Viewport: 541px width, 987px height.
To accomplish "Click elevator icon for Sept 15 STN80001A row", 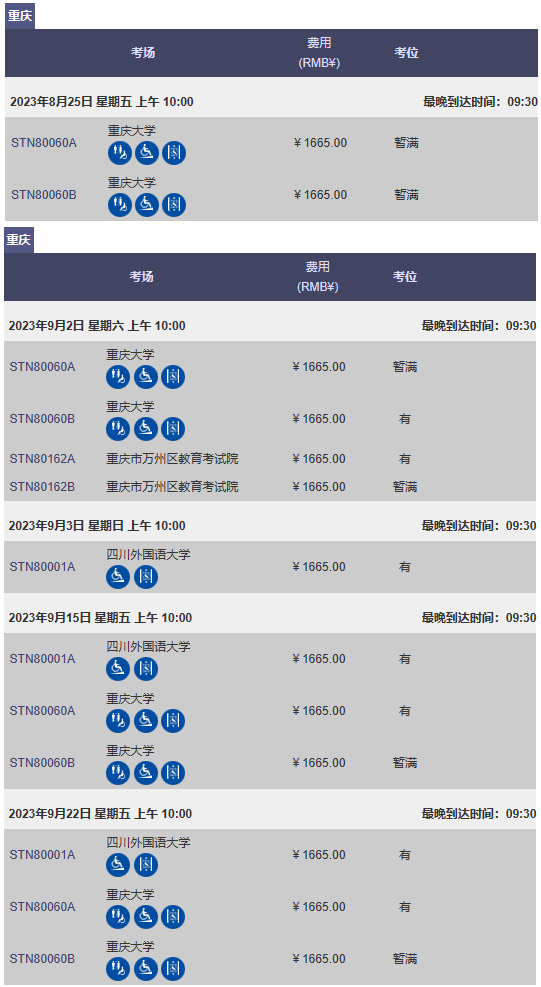I will coord(145,668).
